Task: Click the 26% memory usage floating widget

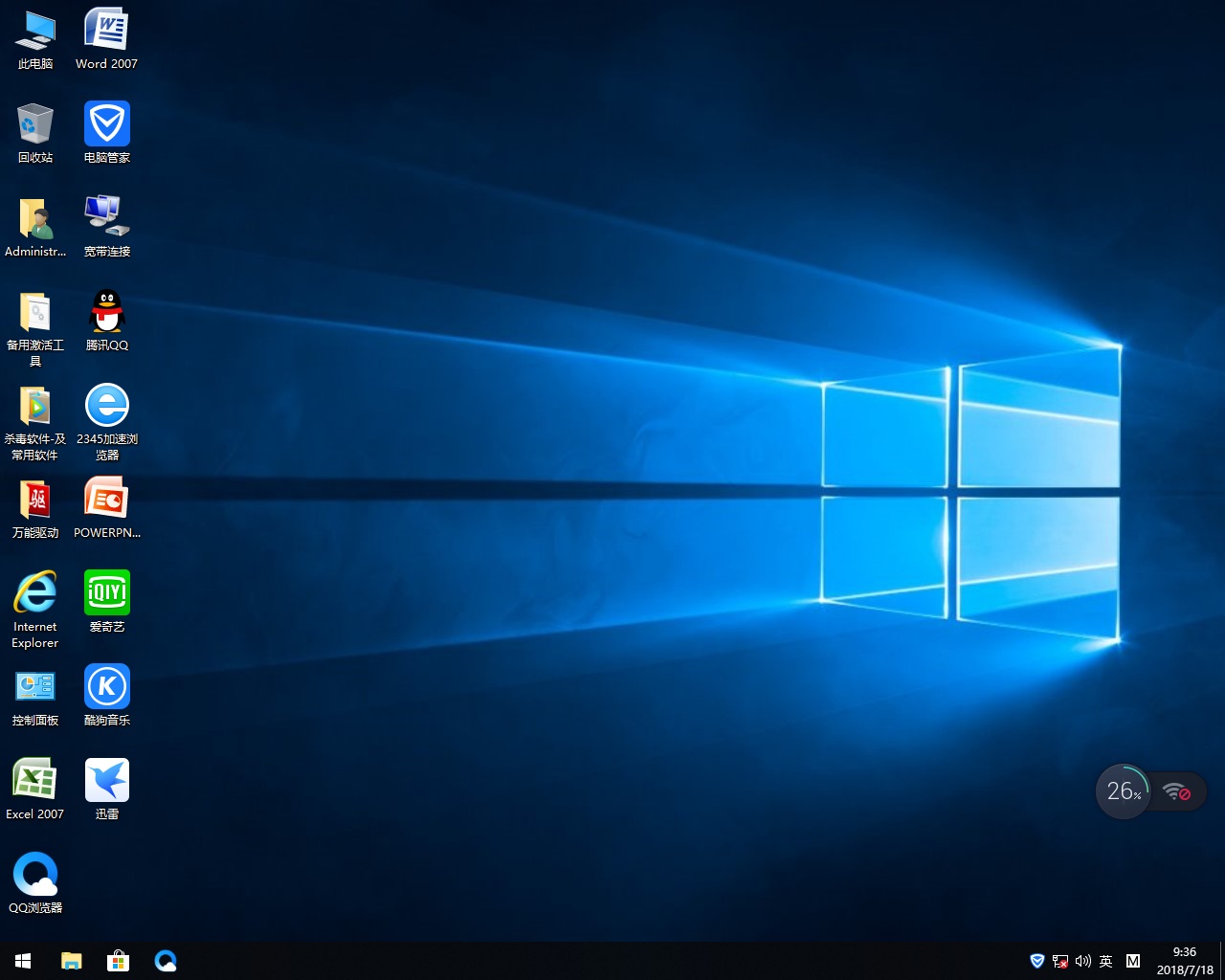Action: point(1123,791)
